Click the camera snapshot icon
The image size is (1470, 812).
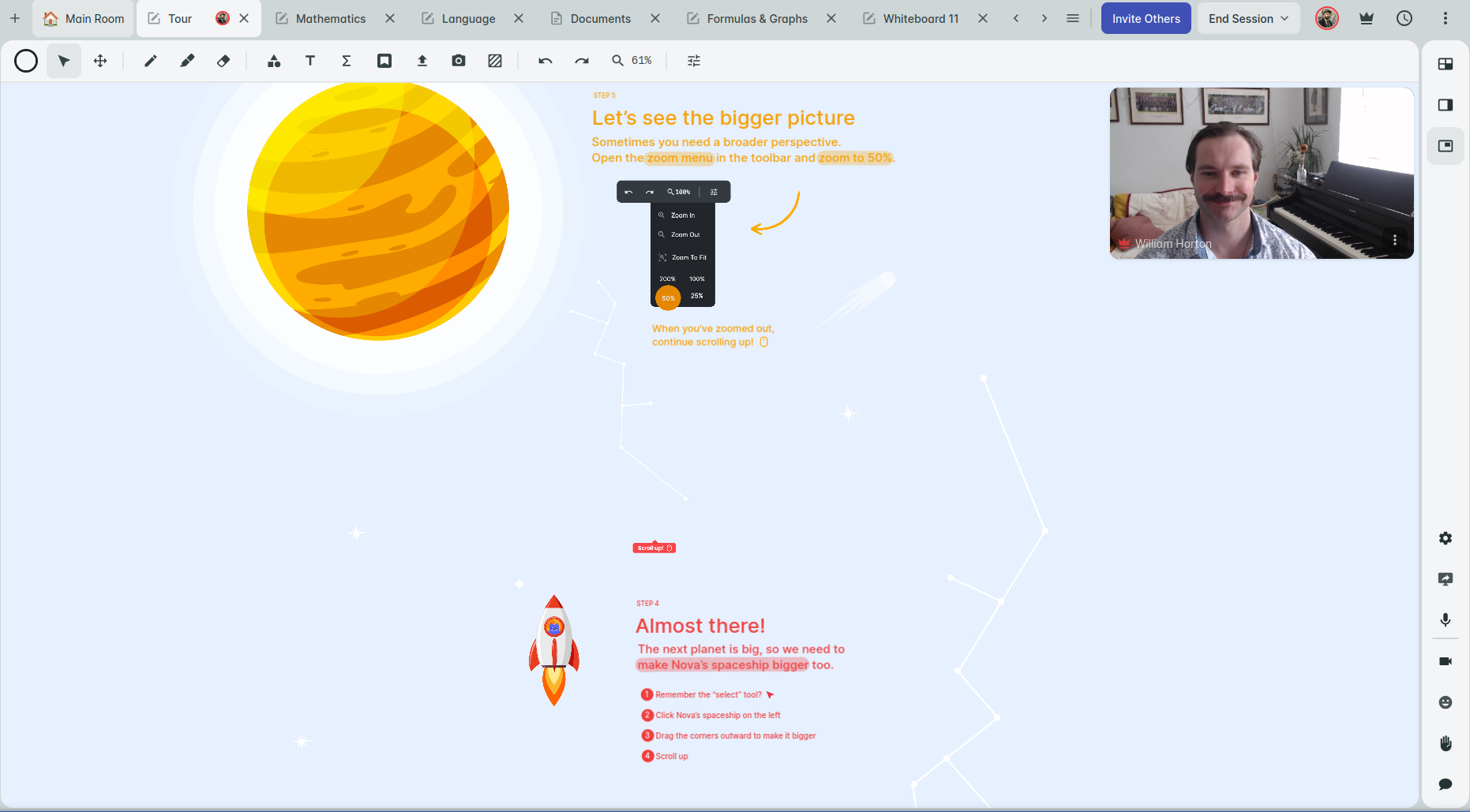[459, 61]
